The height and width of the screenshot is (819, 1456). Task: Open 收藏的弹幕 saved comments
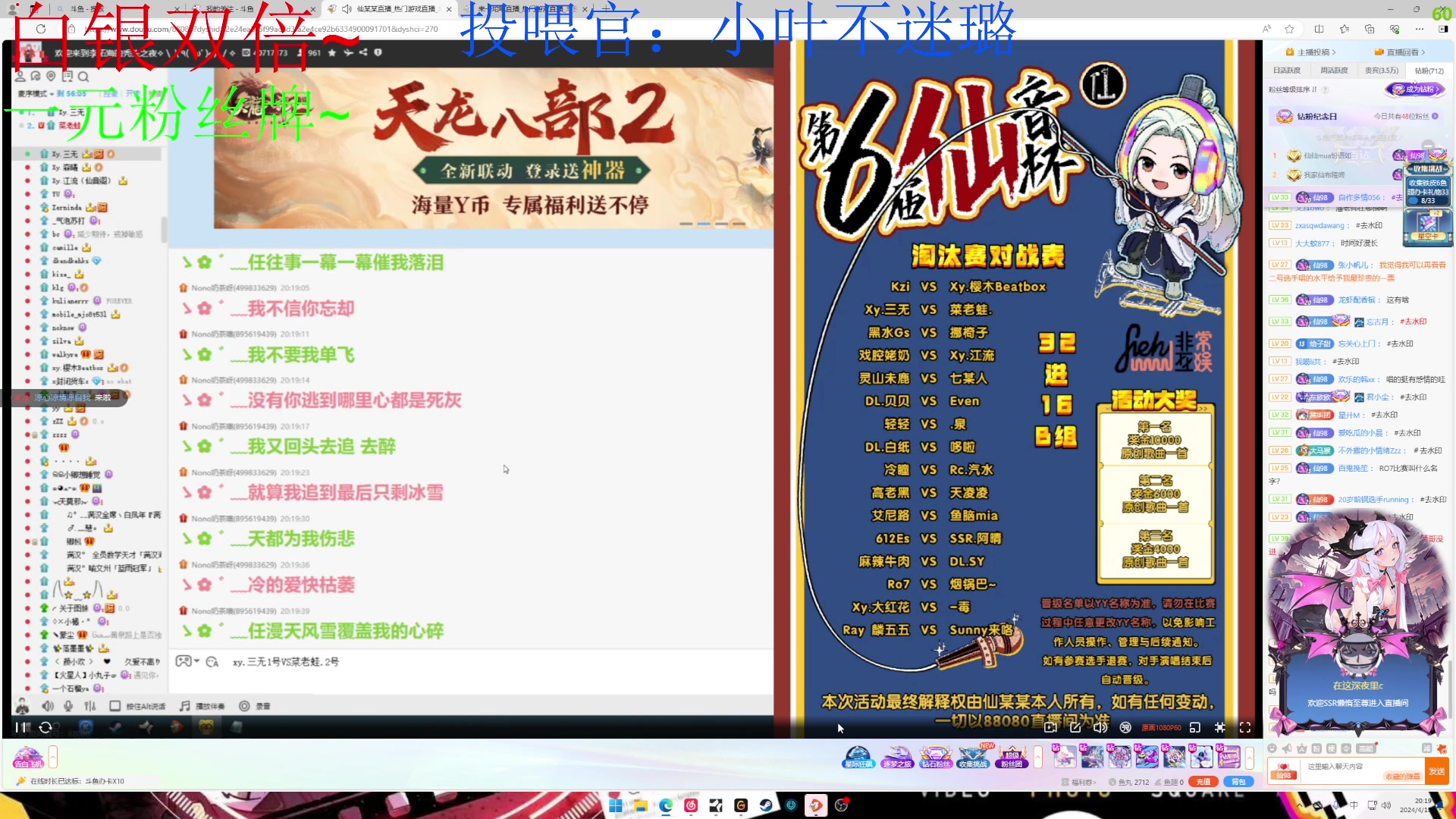coord(1402,777)
